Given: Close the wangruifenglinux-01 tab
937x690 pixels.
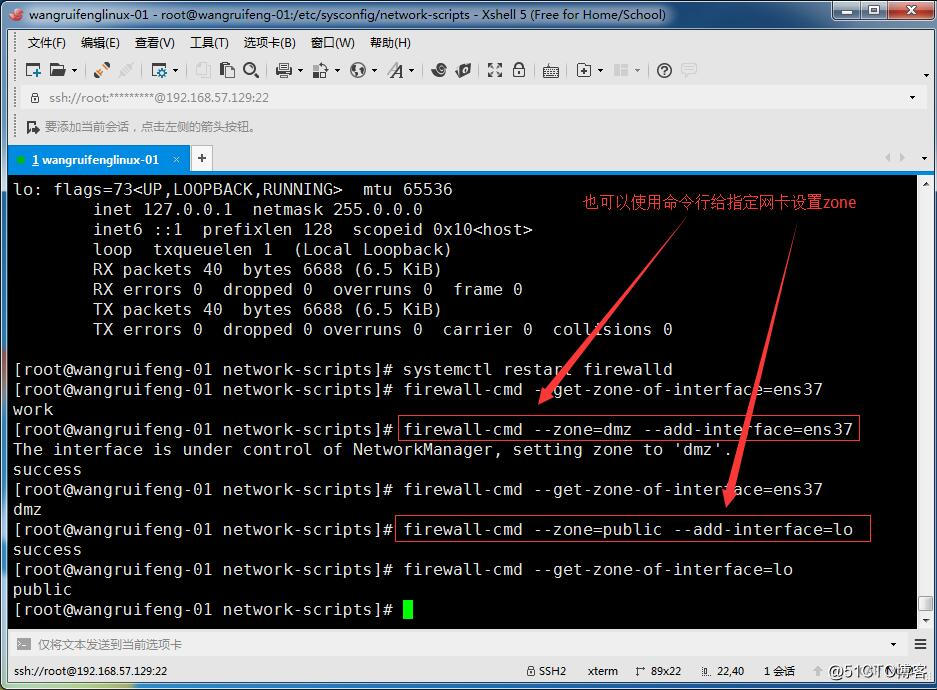Looking at the screenshot, I should (x=176, y=160).
